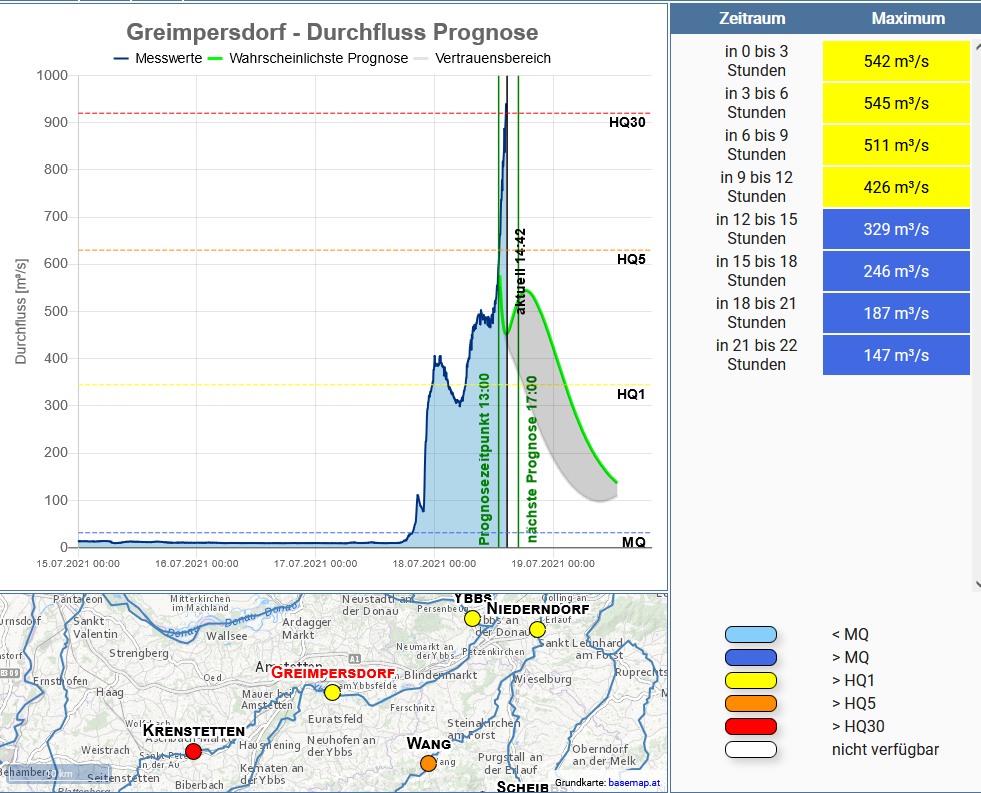Select the red Krenstetten station marker

click(193, 751)
